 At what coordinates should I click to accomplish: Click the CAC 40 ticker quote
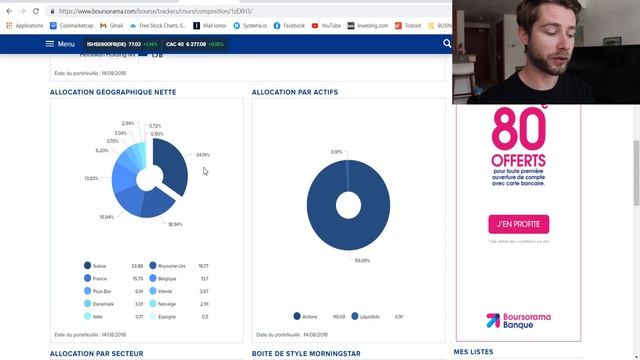pyautogui.click(x=195, y=44)
